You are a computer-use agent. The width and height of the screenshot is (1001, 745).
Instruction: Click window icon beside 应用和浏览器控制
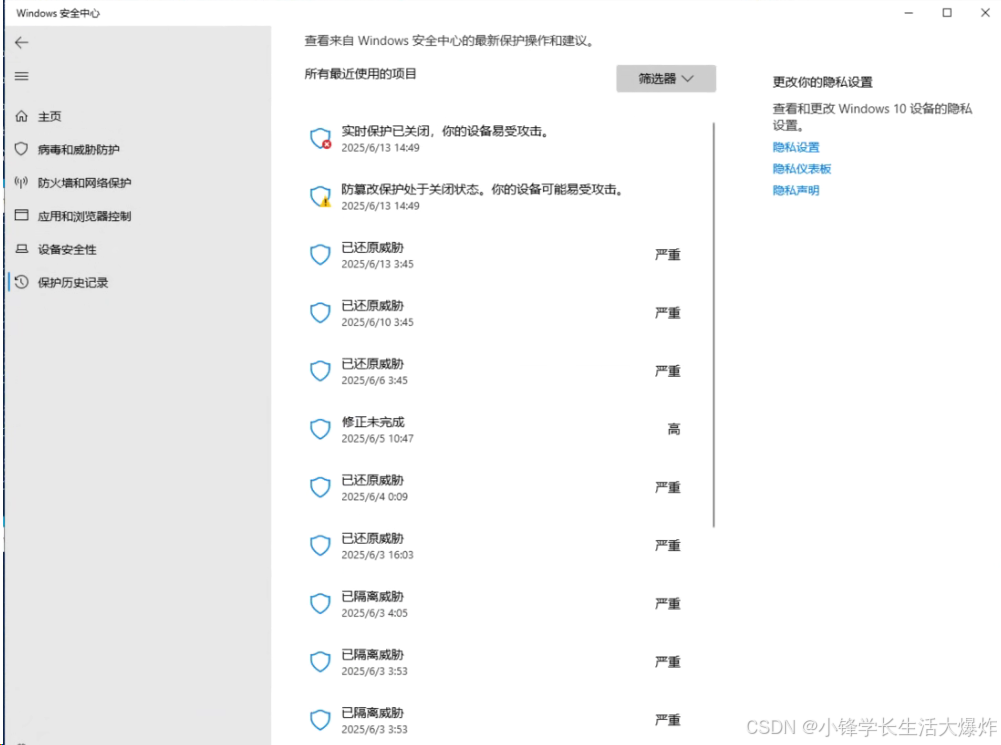click(22, 215)
